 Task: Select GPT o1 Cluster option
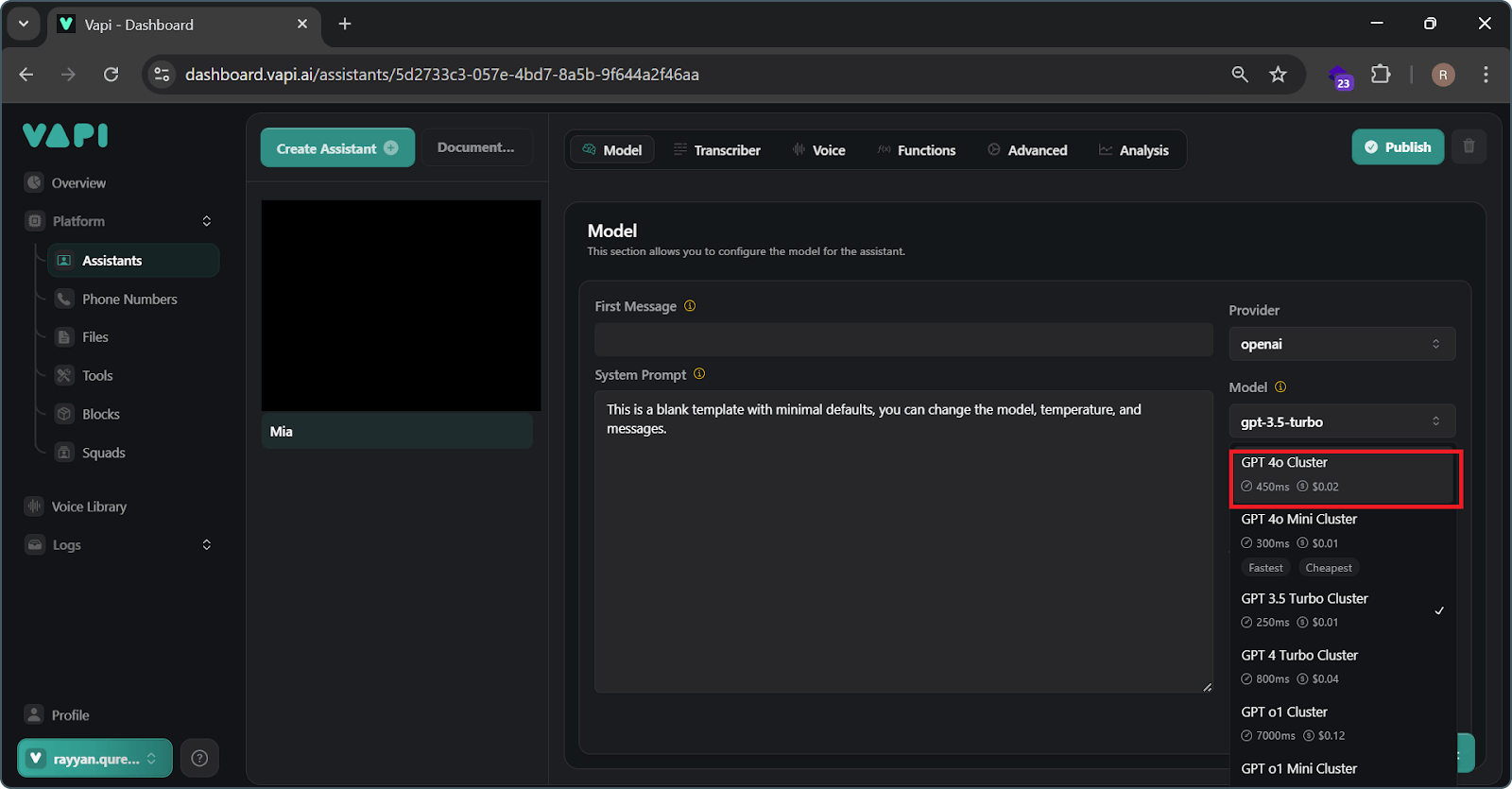[1342, 724]
